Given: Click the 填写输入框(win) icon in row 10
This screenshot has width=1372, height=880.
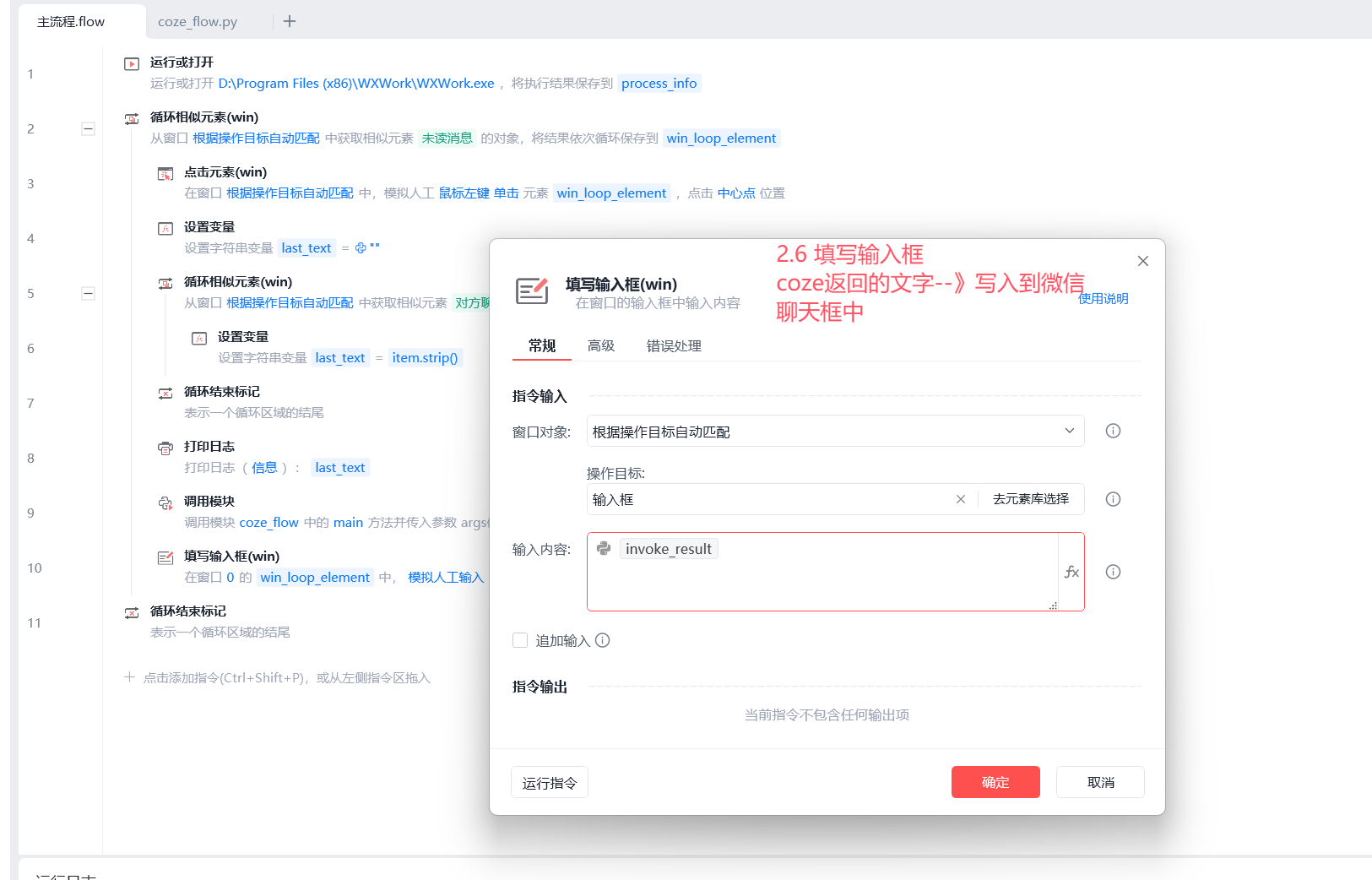Looking at the screenshot, I should (165, 557).
